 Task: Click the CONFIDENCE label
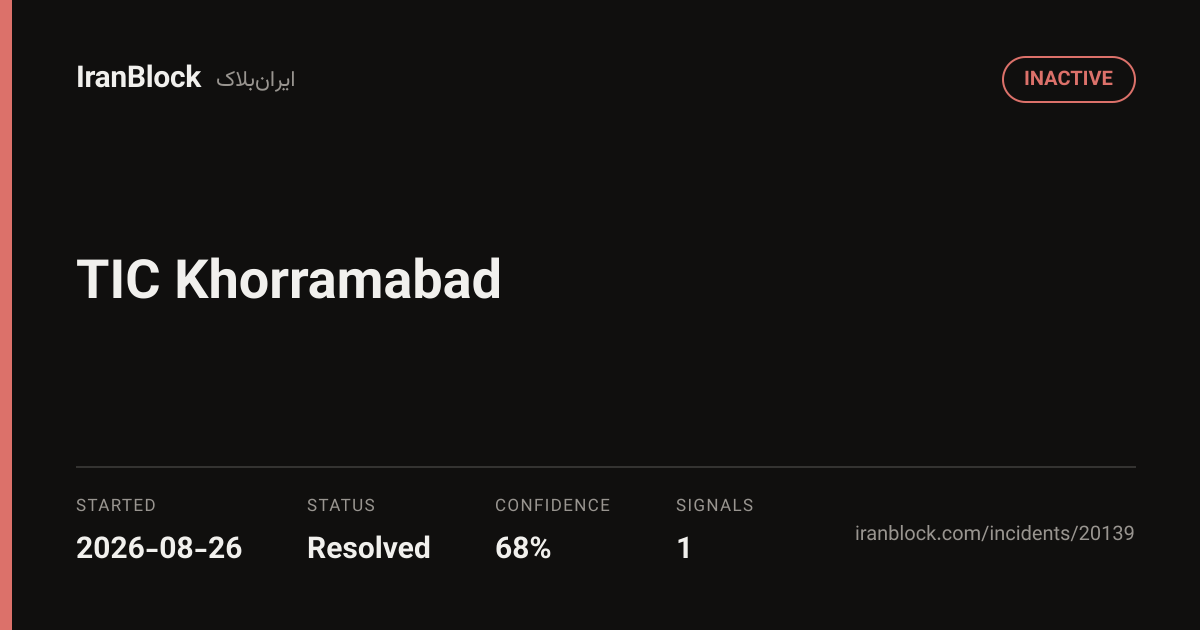coord(553,506)
